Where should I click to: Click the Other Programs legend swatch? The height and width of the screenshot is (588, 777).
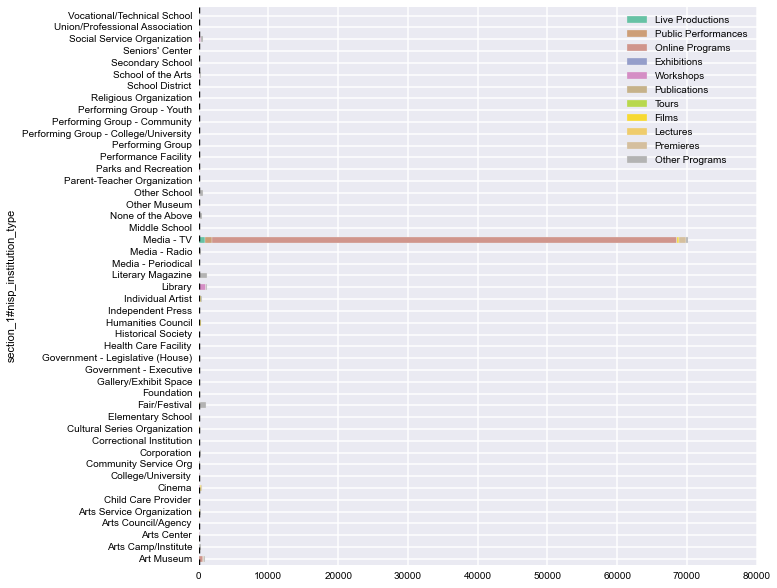[637, 160]
